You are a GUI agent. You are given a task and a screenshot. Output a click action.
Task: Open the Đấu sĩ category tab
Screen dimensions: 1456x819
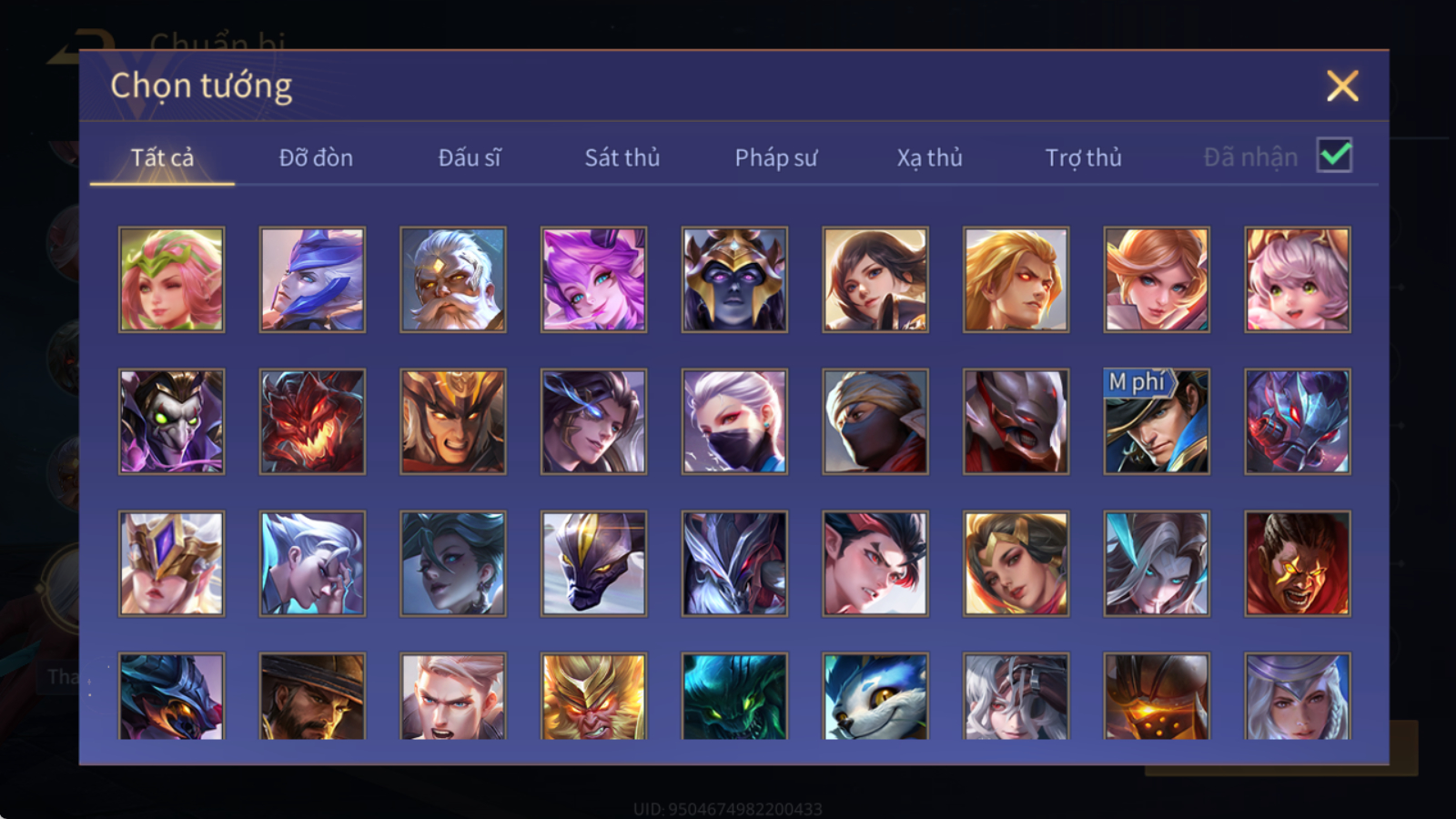470,157
